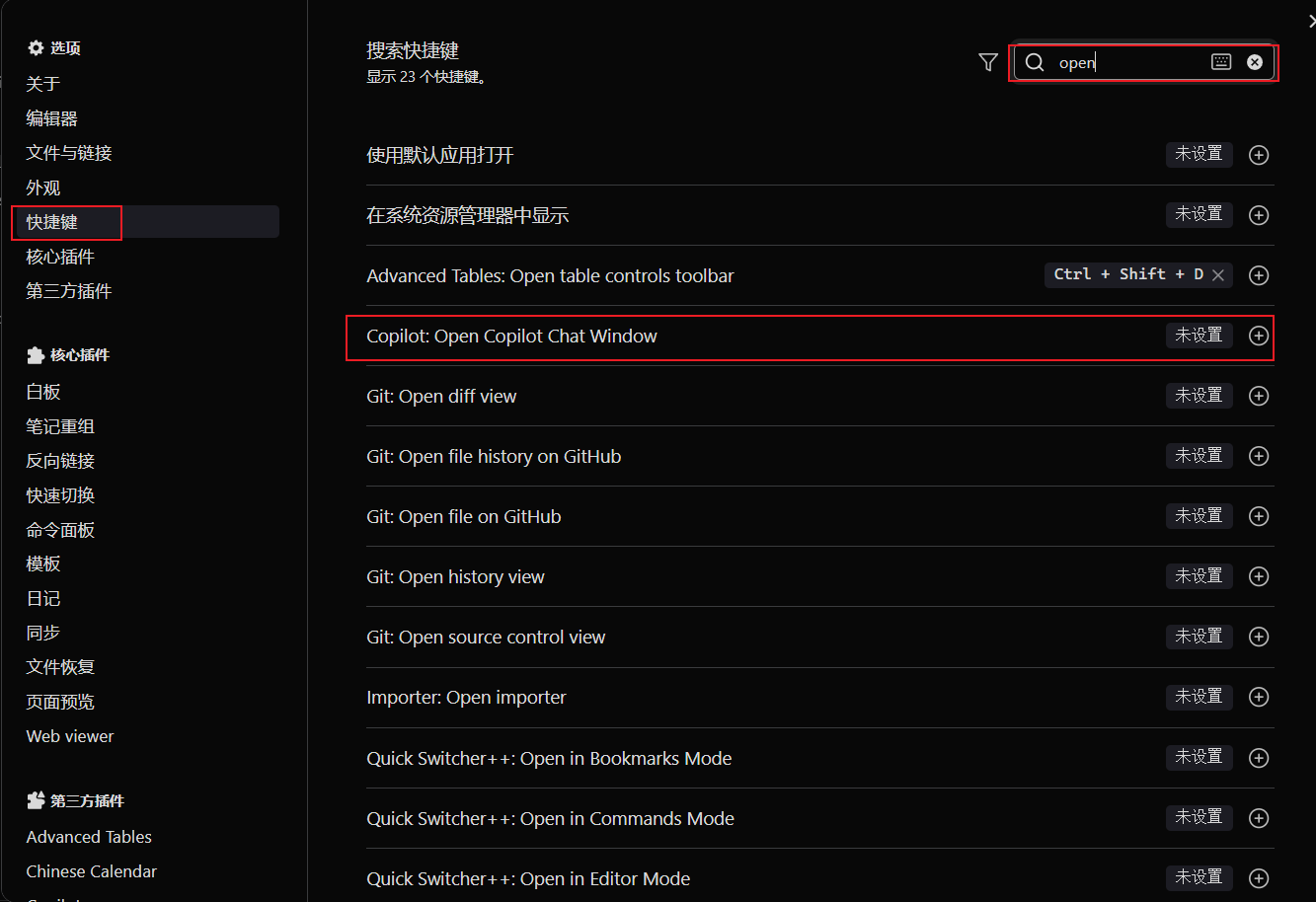Click 未设置 badge for Copilot Chat Window
Viewport: 1316px width, 902px height.
[1200, 336]
